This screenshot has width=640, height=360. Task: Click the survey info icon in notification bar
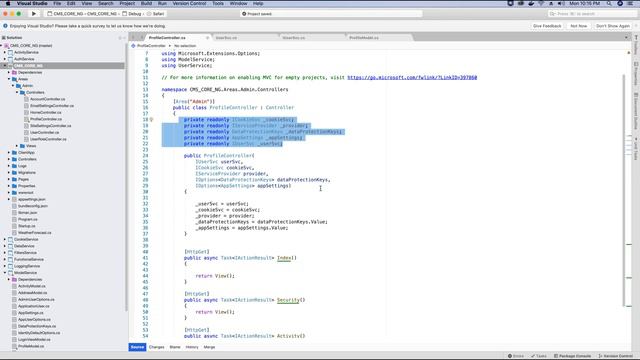tap(5, 26)
